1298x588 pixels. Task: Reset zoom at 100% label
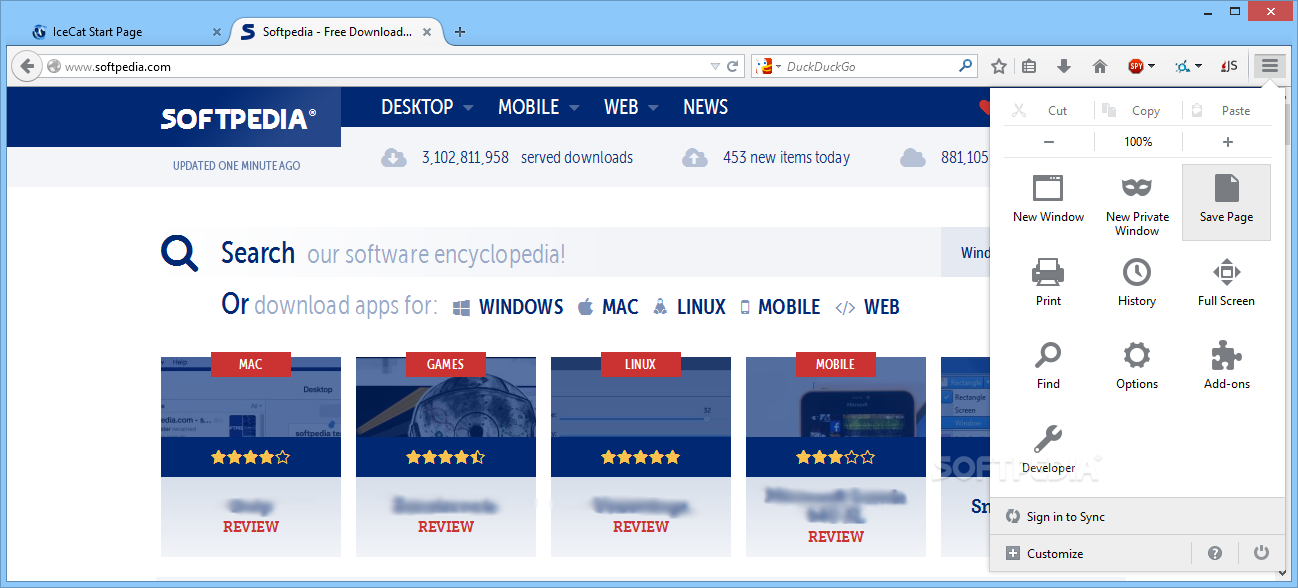[1138, 142]
